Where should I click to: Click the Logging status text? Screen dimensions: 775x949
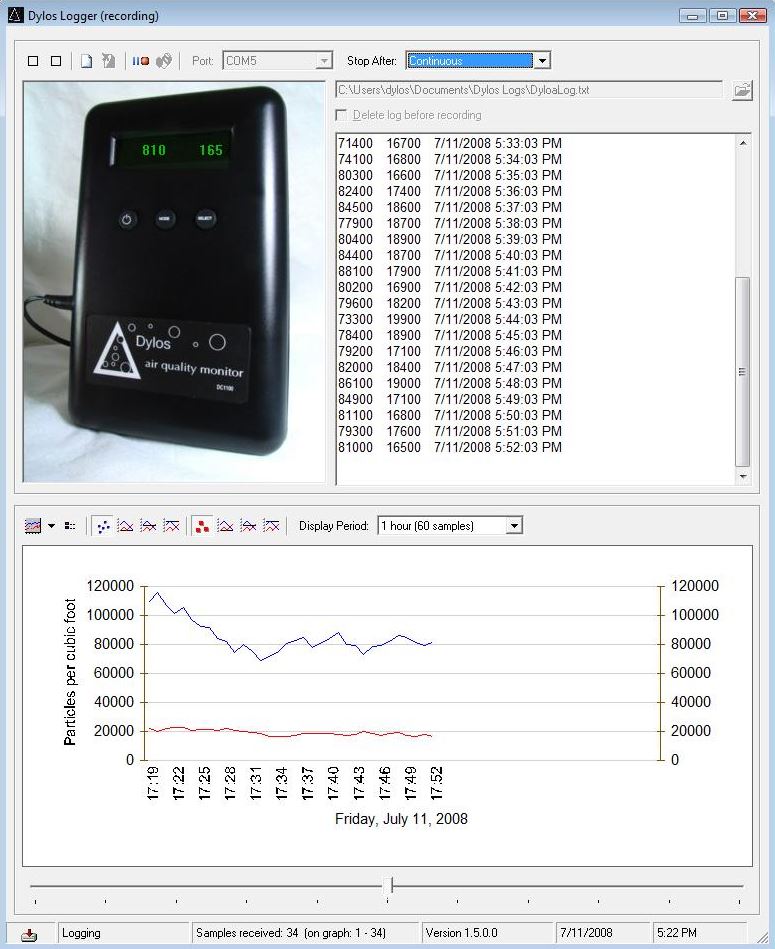(x=81, y=933)
